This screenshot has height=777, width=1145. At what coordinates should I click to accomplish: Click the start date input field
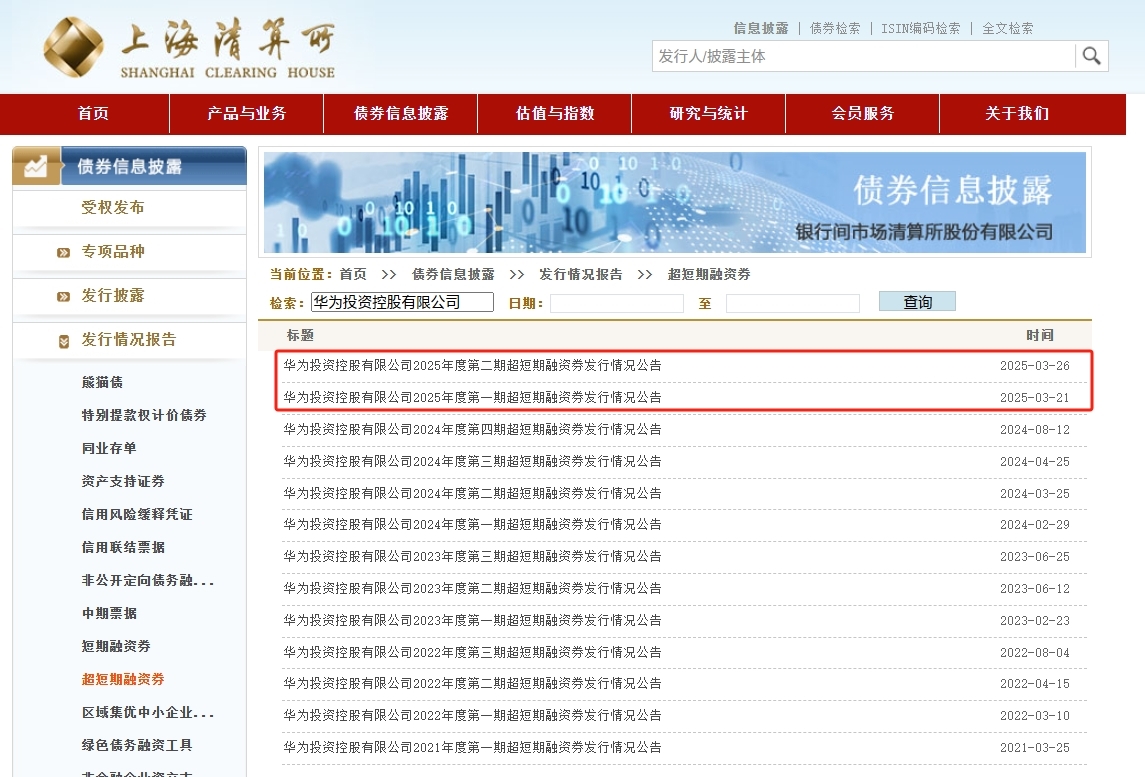[x=617, y=303]
